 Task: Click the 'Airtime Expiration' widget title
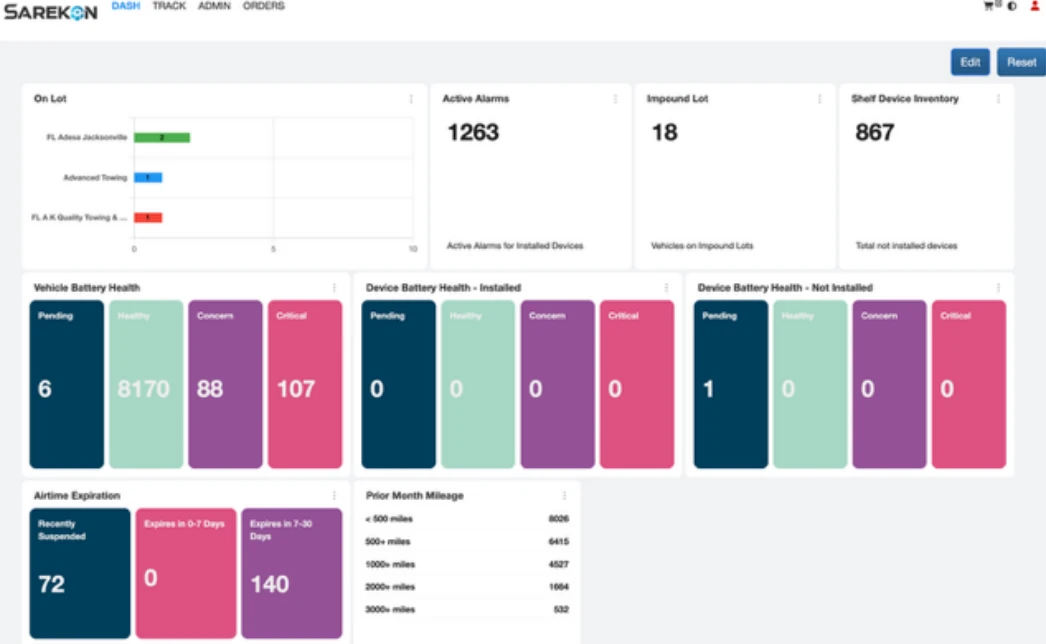[77, 495]
